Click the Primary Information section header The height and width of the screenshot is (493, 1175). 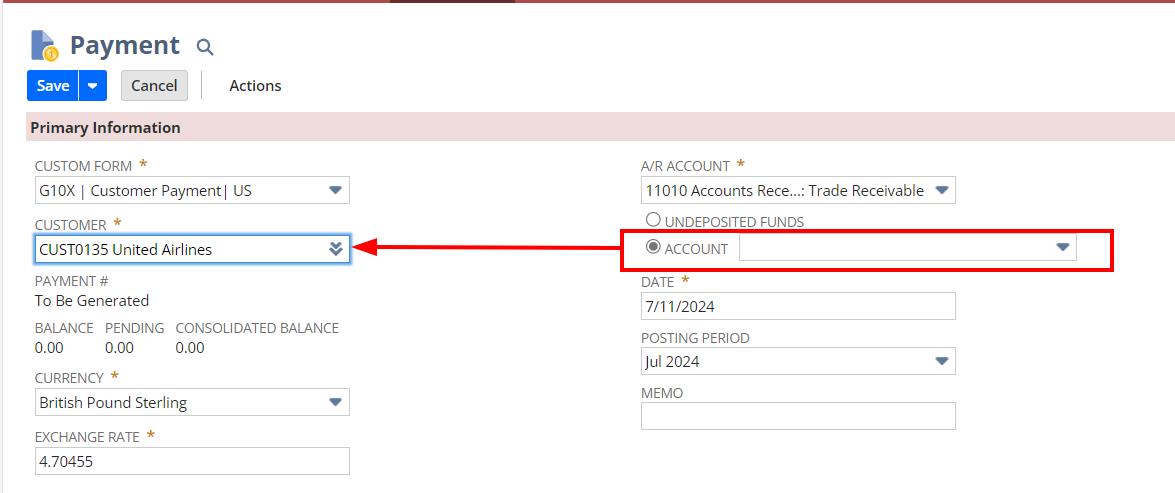coord(106,128)
